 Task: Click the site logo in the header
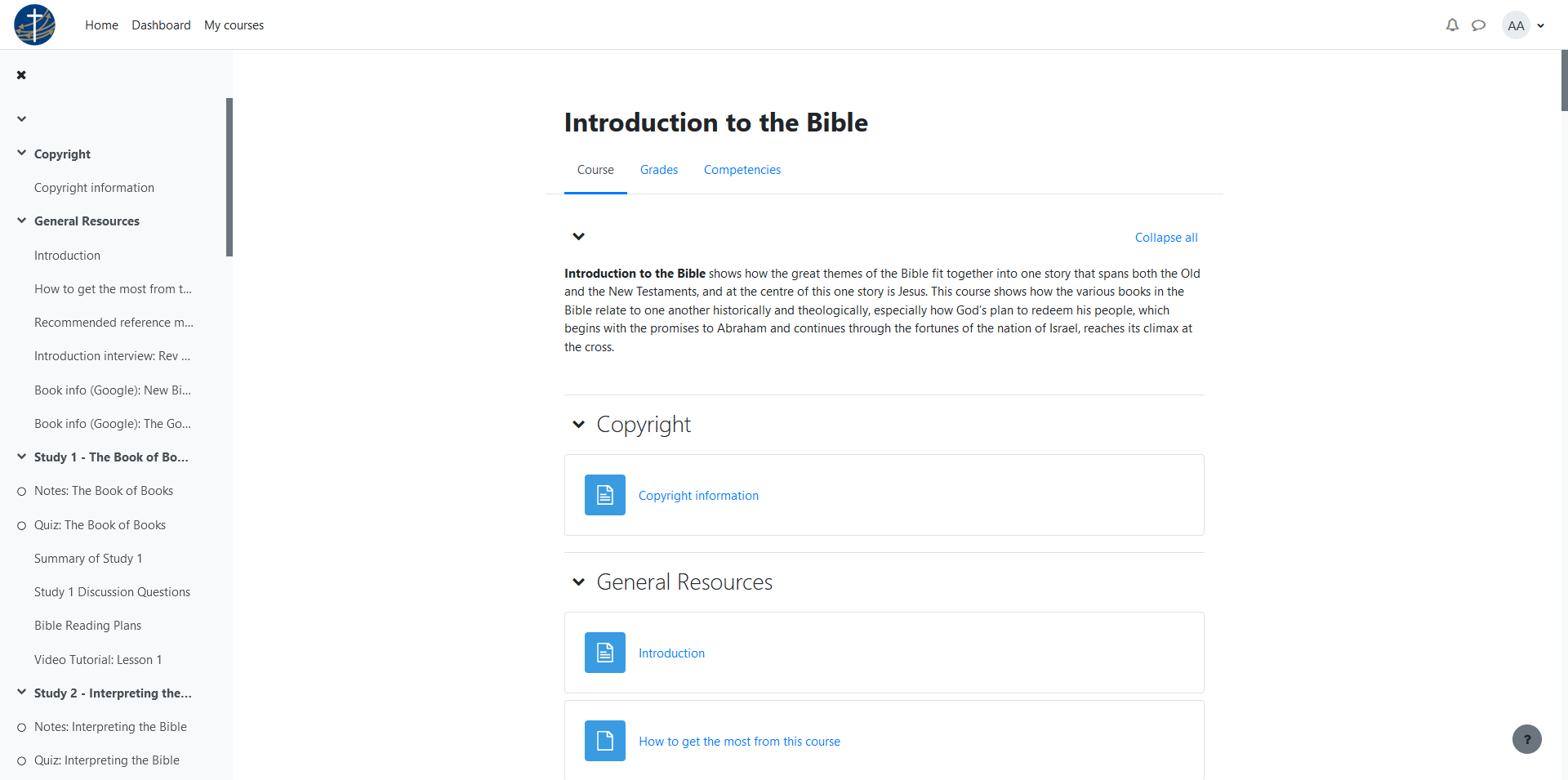click(35, 25)
